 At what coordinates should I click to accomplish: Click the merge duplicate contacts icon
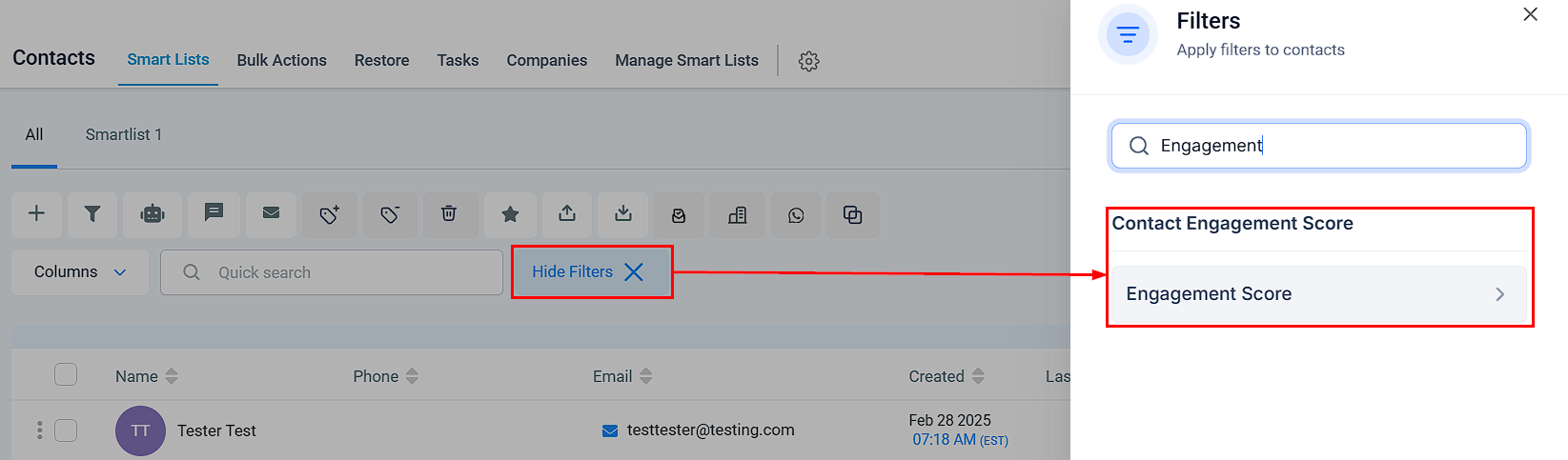pos(853,215)
